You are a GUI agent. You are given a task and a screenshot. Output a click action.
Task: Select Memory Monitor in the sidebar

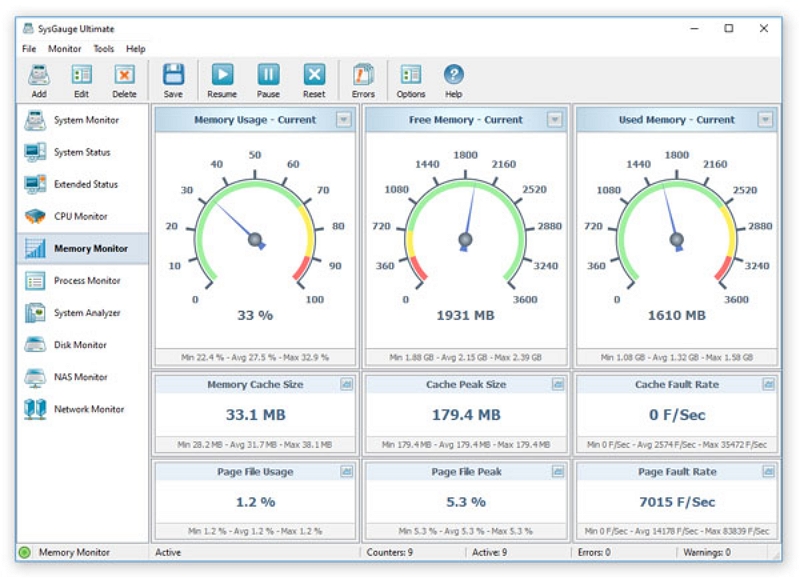click(x=83, y=248)
